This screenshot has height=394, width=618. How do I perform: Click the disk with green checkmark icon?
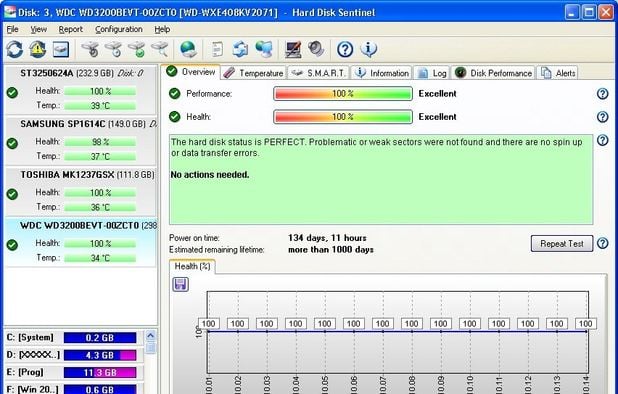137,49
